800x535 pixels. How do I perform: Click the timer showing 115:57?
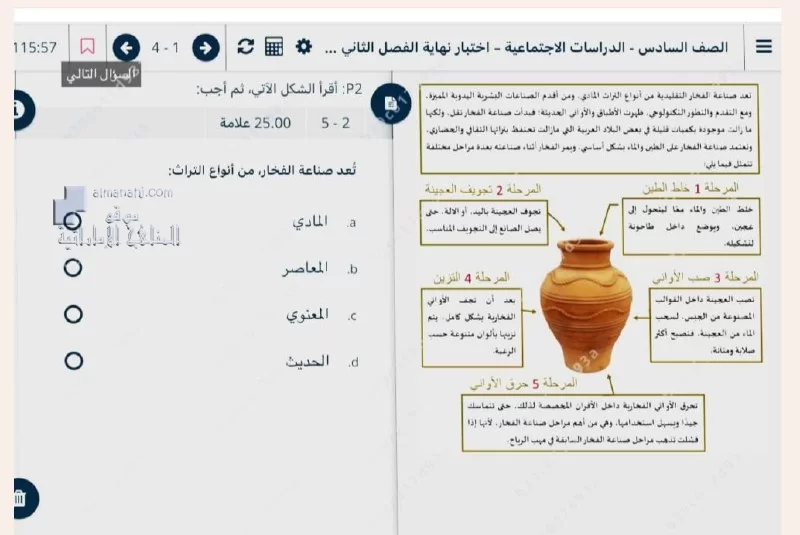(x=35, y=47)
